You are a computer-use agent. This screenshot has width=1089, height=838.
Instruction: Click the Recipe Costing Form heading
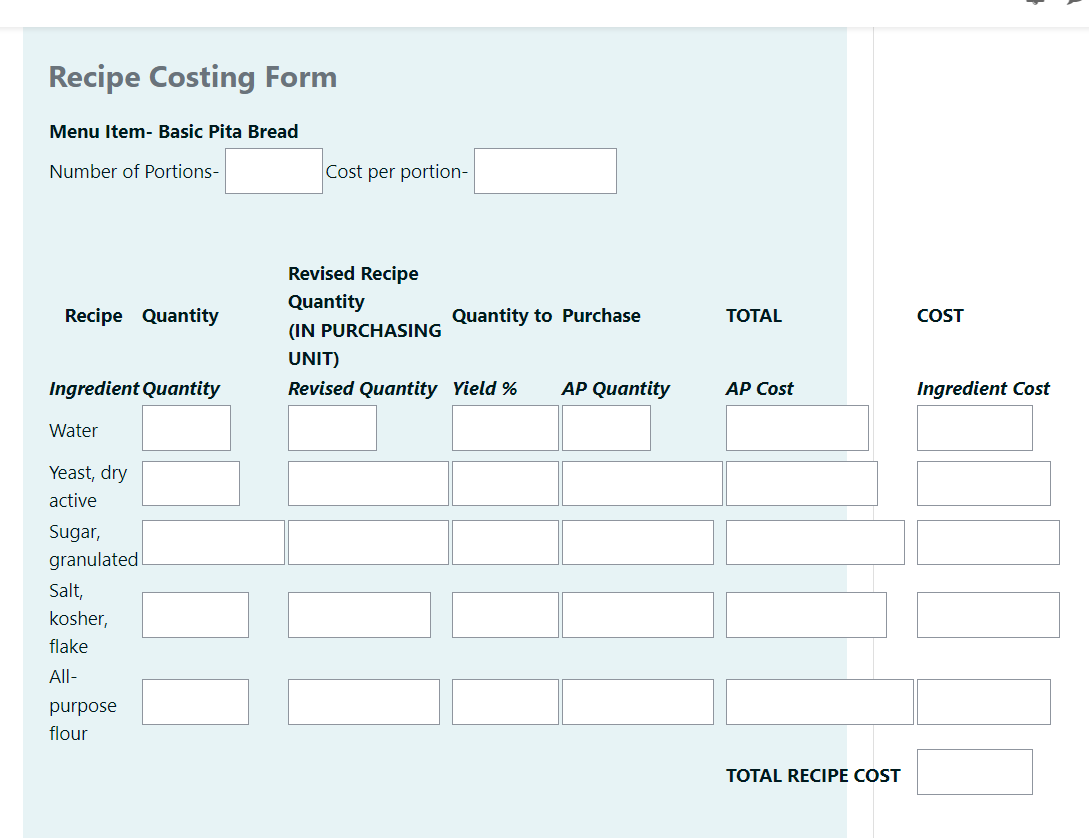(x=192, y=77)
